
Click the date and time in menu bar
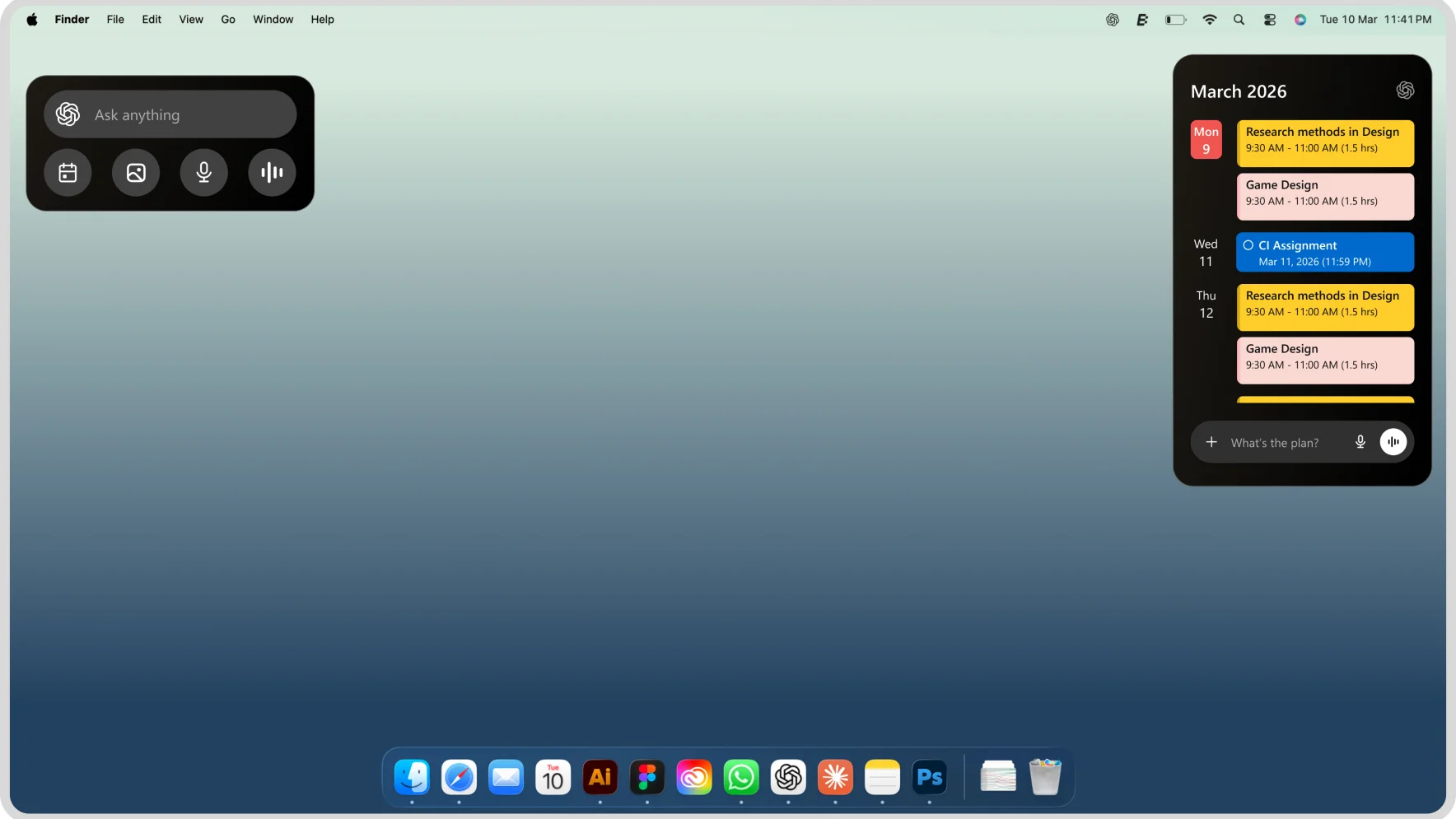(x=1375, y=19)
